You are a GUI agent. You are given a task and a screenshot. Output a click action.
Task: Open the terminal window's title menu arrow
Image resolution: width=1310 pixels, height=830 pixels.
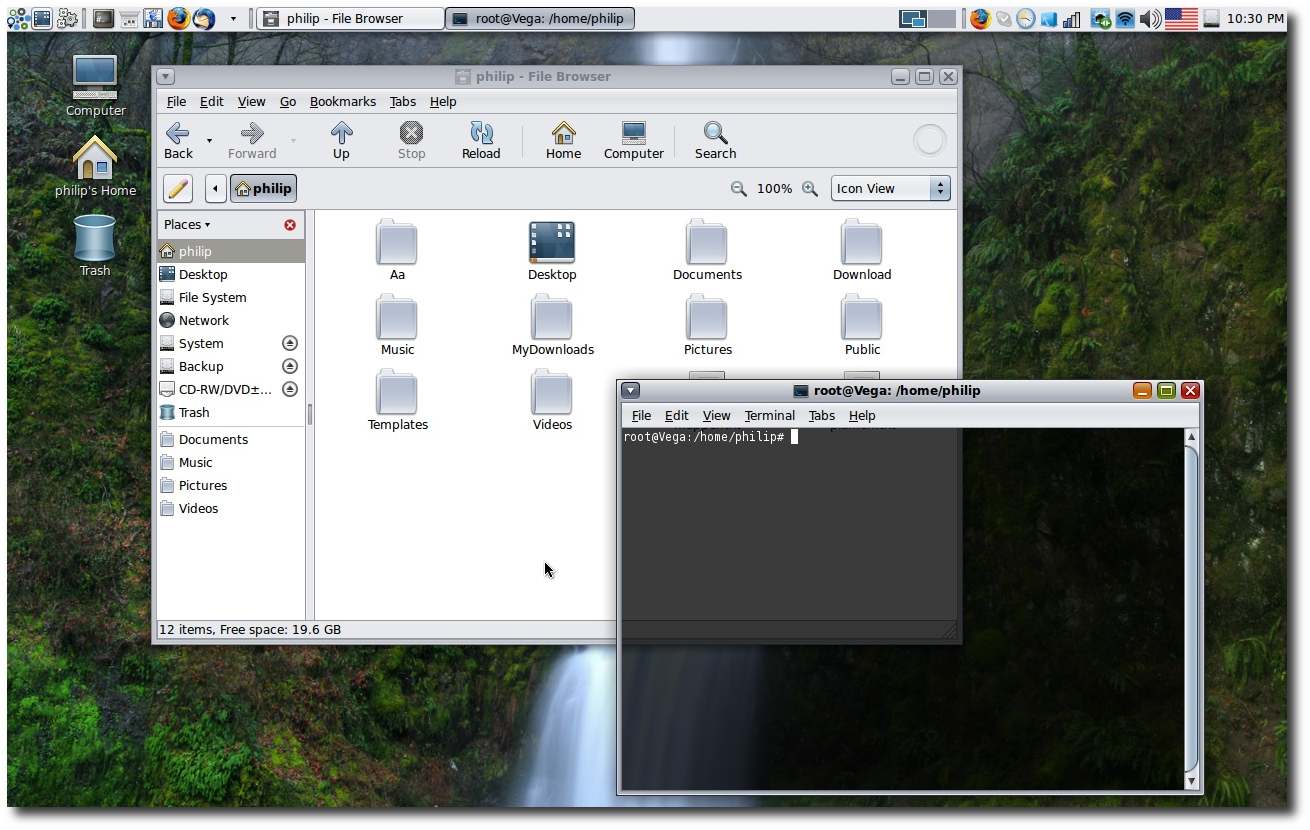click(x=631, y=390)
